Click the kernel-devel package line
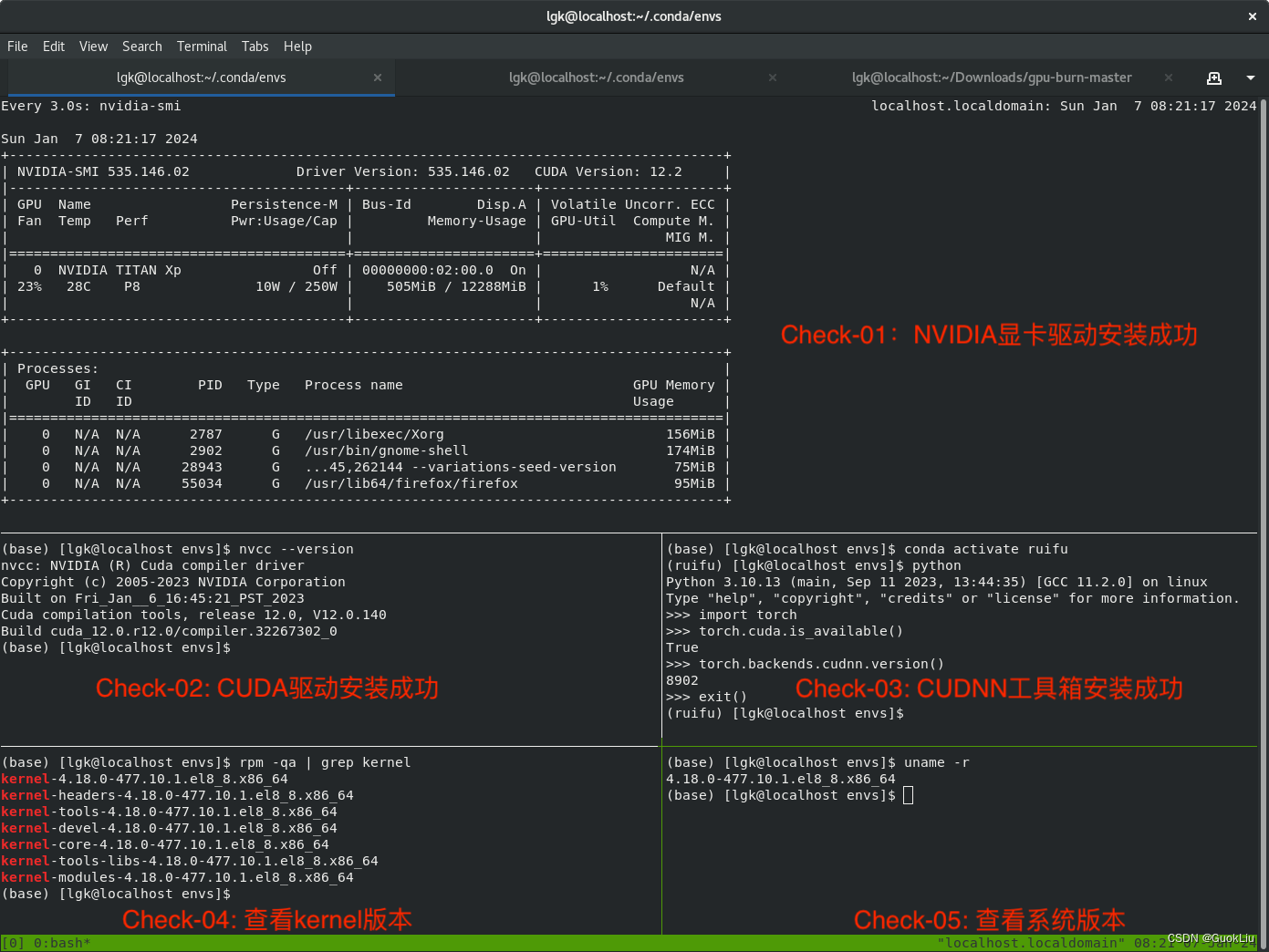This screenshot has width=1269, height=952. point(169,828)
